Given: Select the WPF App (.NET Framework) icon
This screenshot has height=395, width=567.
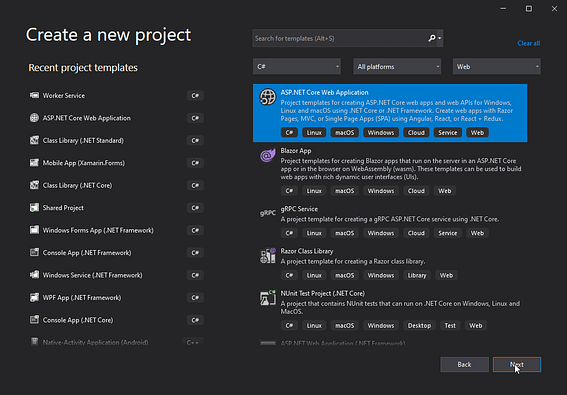Looking at the screenshot, I should (x=34, y=297).
